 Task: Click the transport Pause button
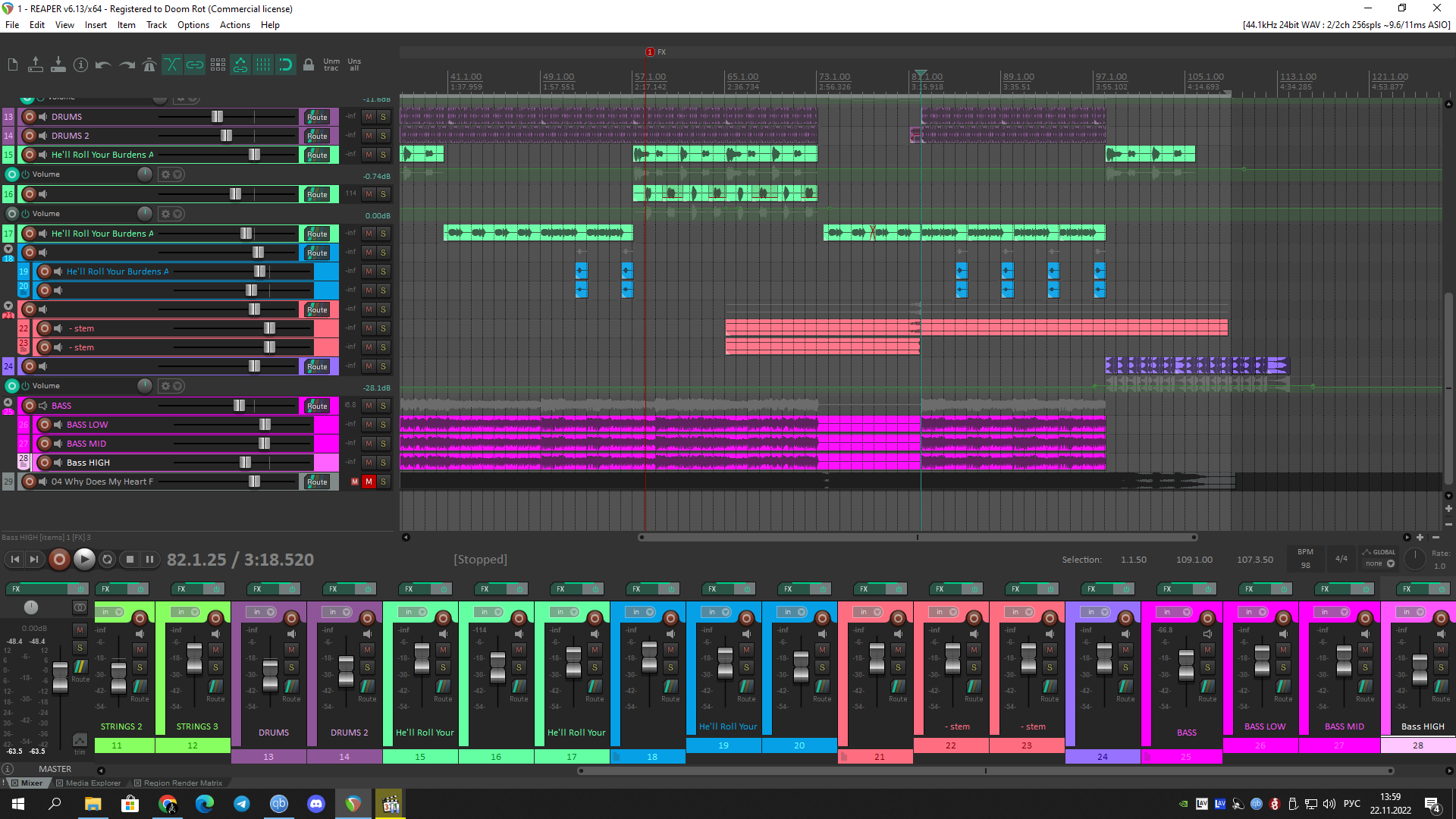150,560
